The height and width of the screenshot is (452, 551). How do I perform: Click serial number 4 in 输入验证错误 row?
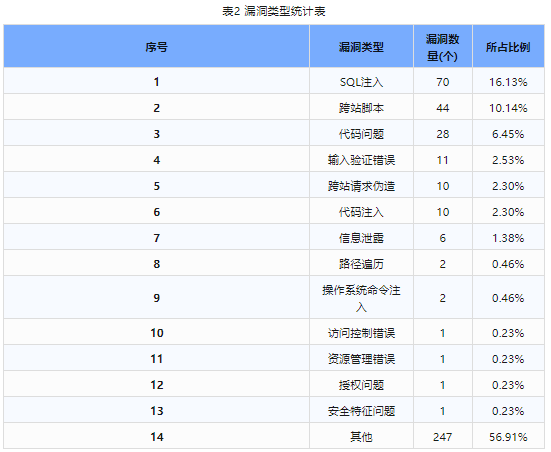pyautogui.click(x=156, y=160)
